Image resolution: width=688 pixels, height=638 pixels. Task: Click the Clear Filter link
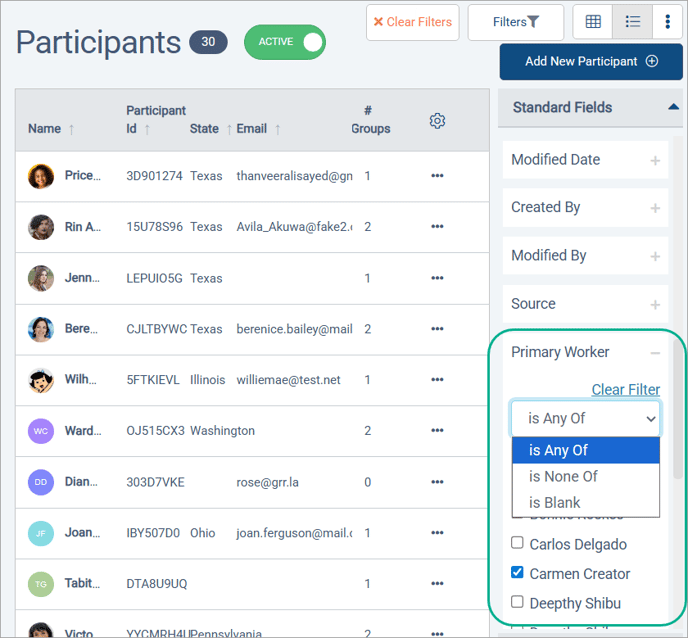coord(625,390)
